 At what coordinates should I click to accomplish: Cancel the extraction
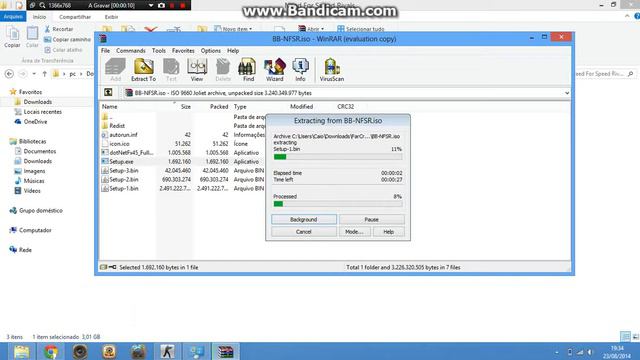(x=304, y=231)
